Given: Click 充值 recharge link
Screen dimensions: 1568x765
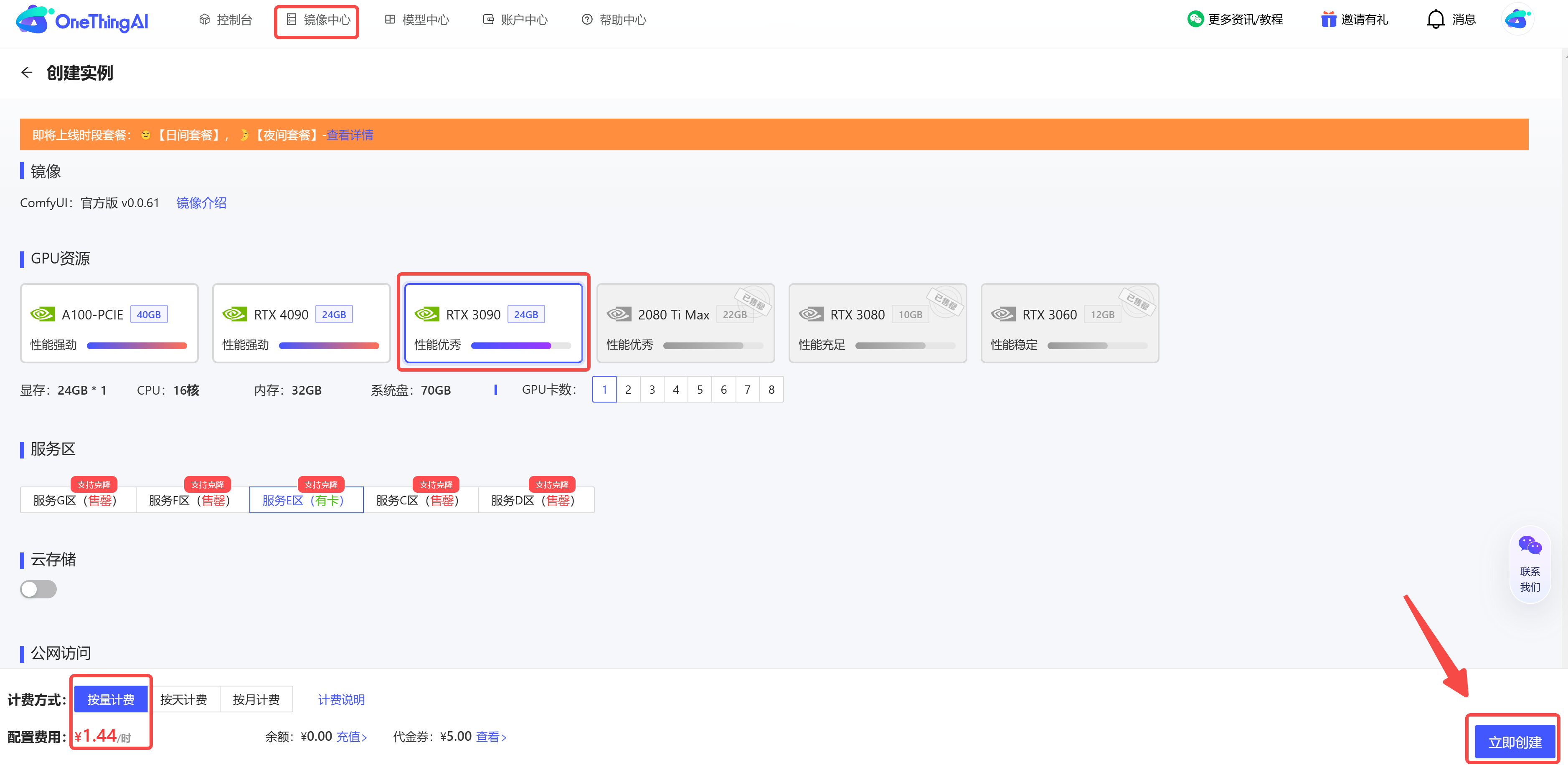Looking at the screenshot, I should coord(352,737).
